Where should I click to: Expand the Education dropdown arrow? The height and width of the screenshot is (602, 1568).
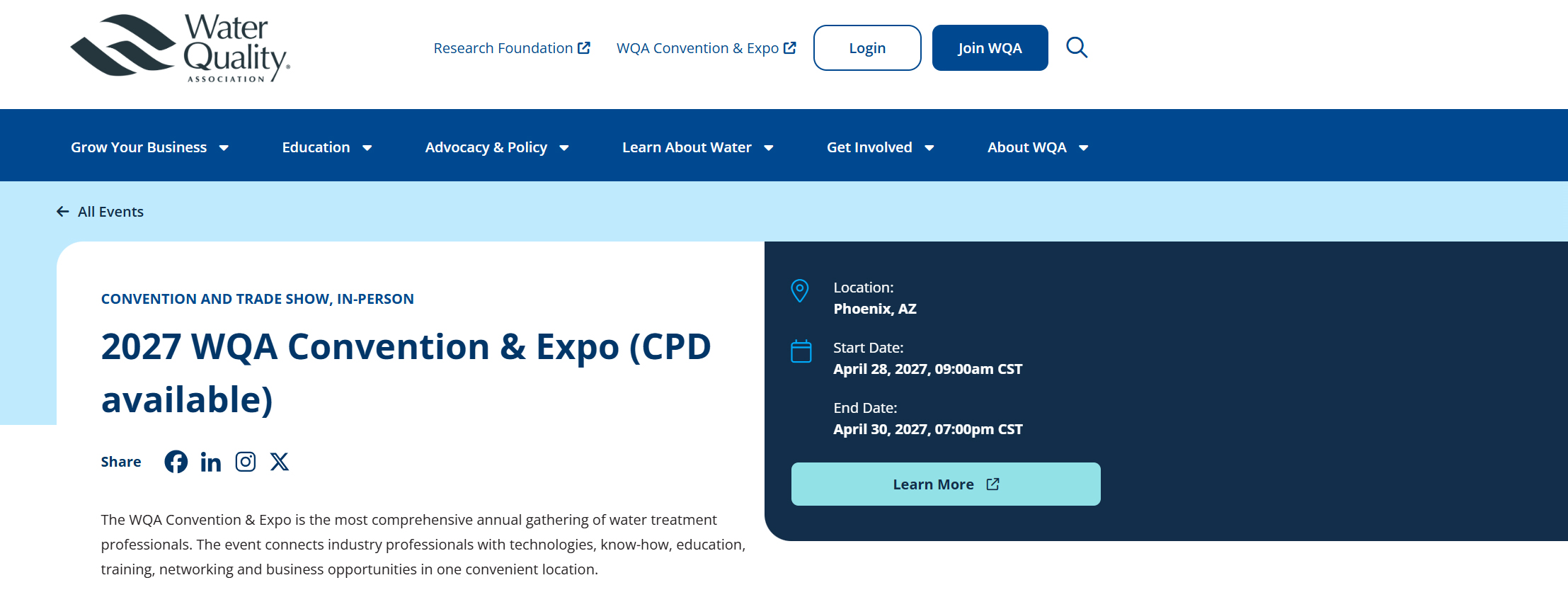tap(367, 148)
